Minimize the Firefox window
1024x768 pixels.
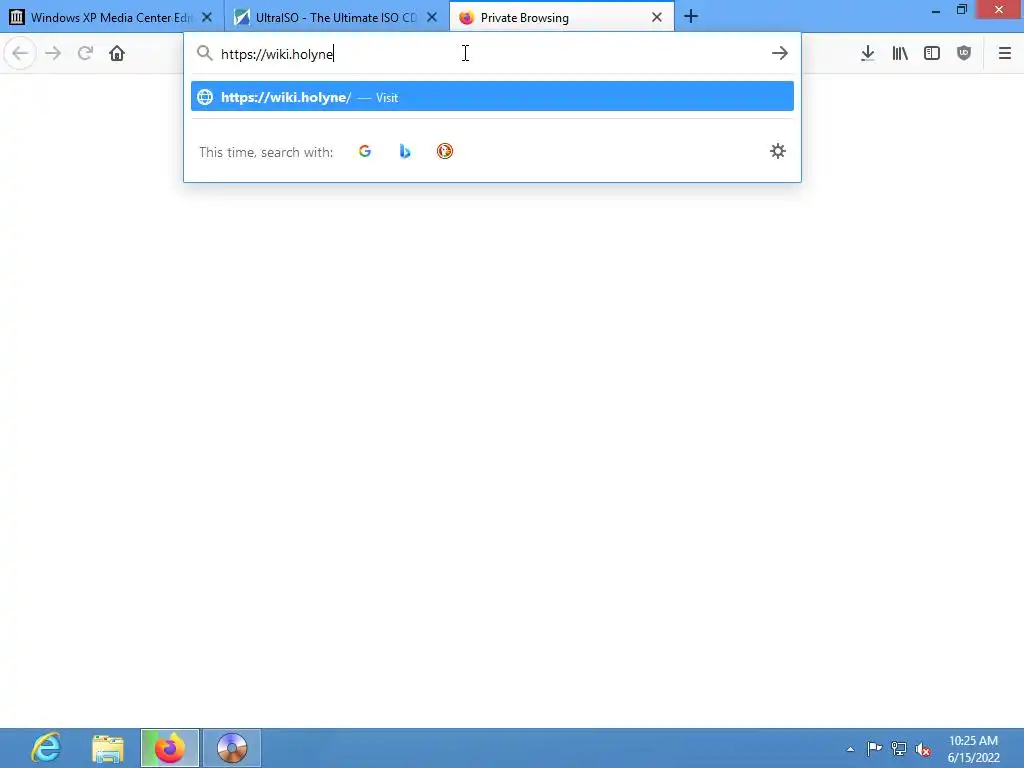coord(936,10)
